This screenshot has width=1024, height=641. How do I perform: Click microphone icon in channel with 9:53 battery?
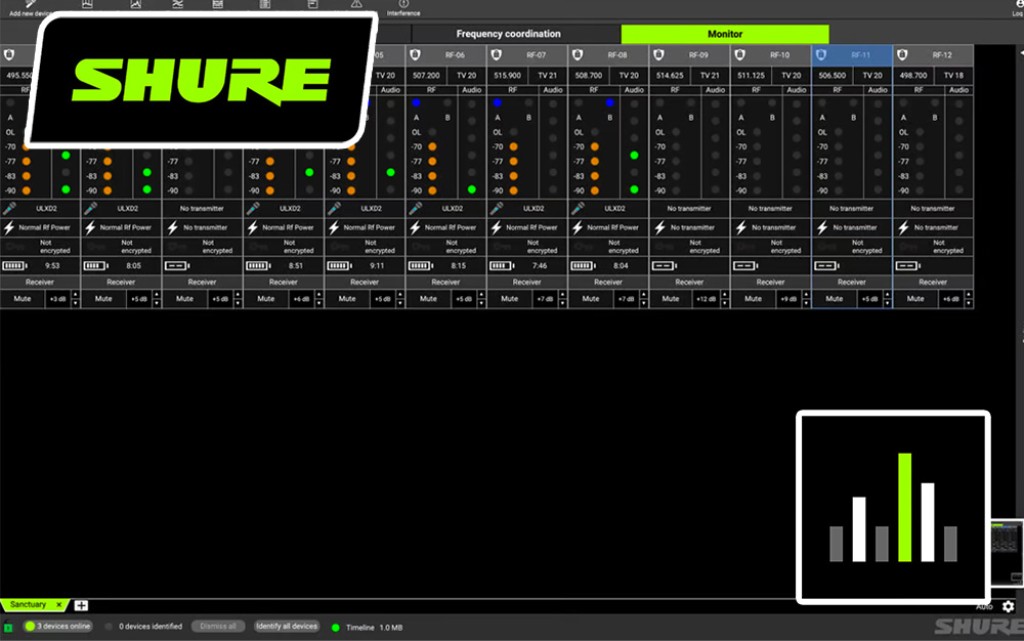[9, 208]
